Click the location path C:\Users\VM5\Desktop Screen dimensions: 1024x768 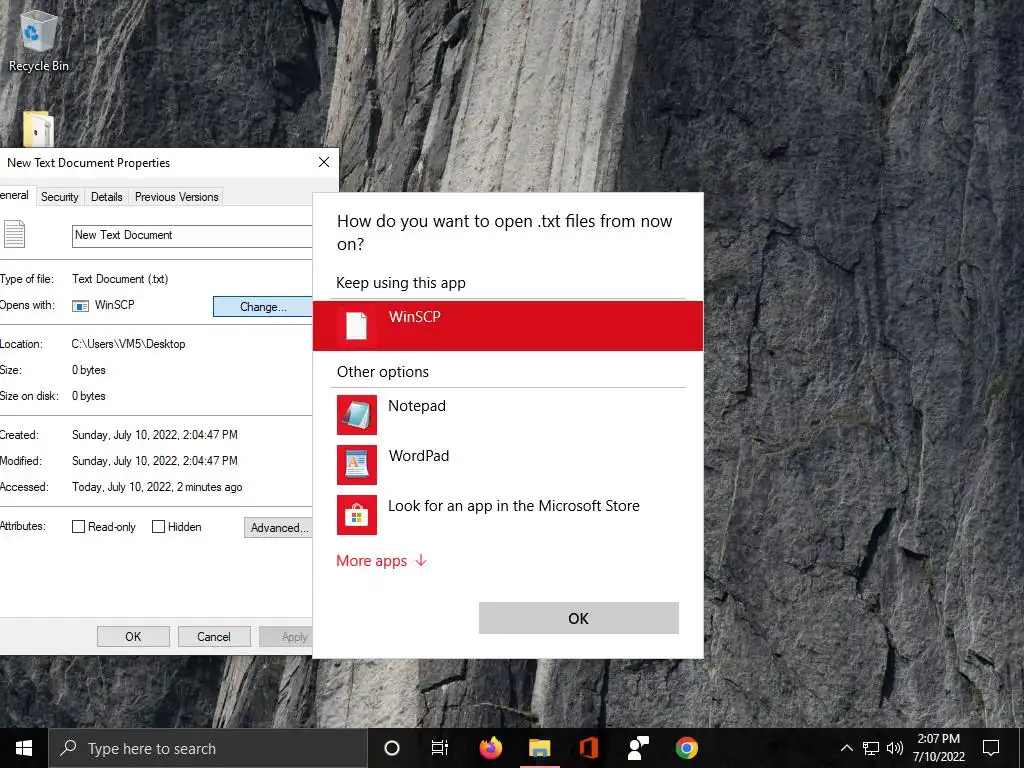128,344
